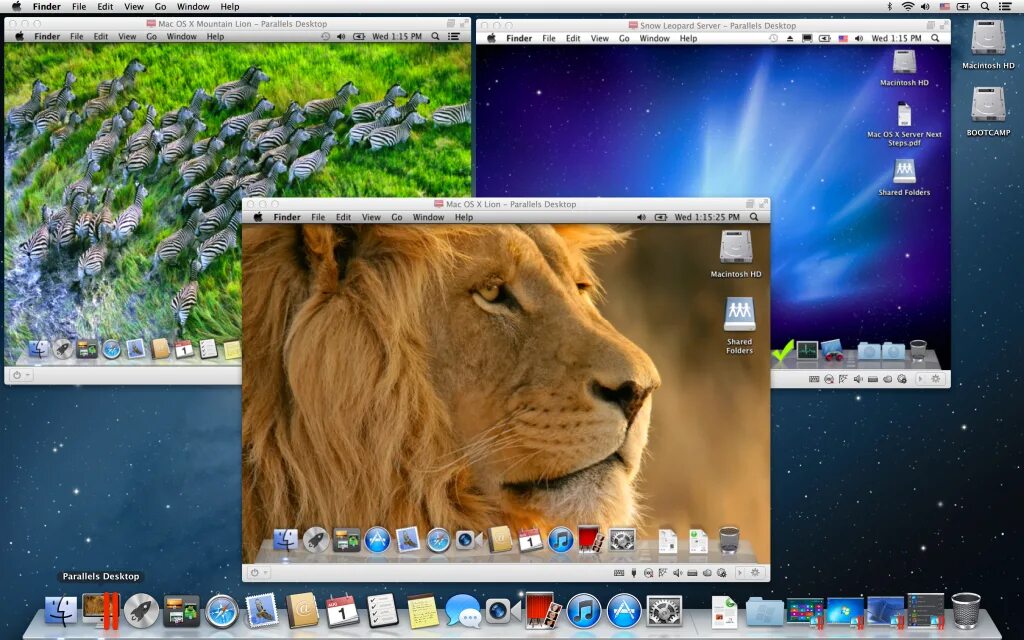Viewport: 1024px width, 640px height.
Task: Launch Safari from the host Dock
Action: 222,611
